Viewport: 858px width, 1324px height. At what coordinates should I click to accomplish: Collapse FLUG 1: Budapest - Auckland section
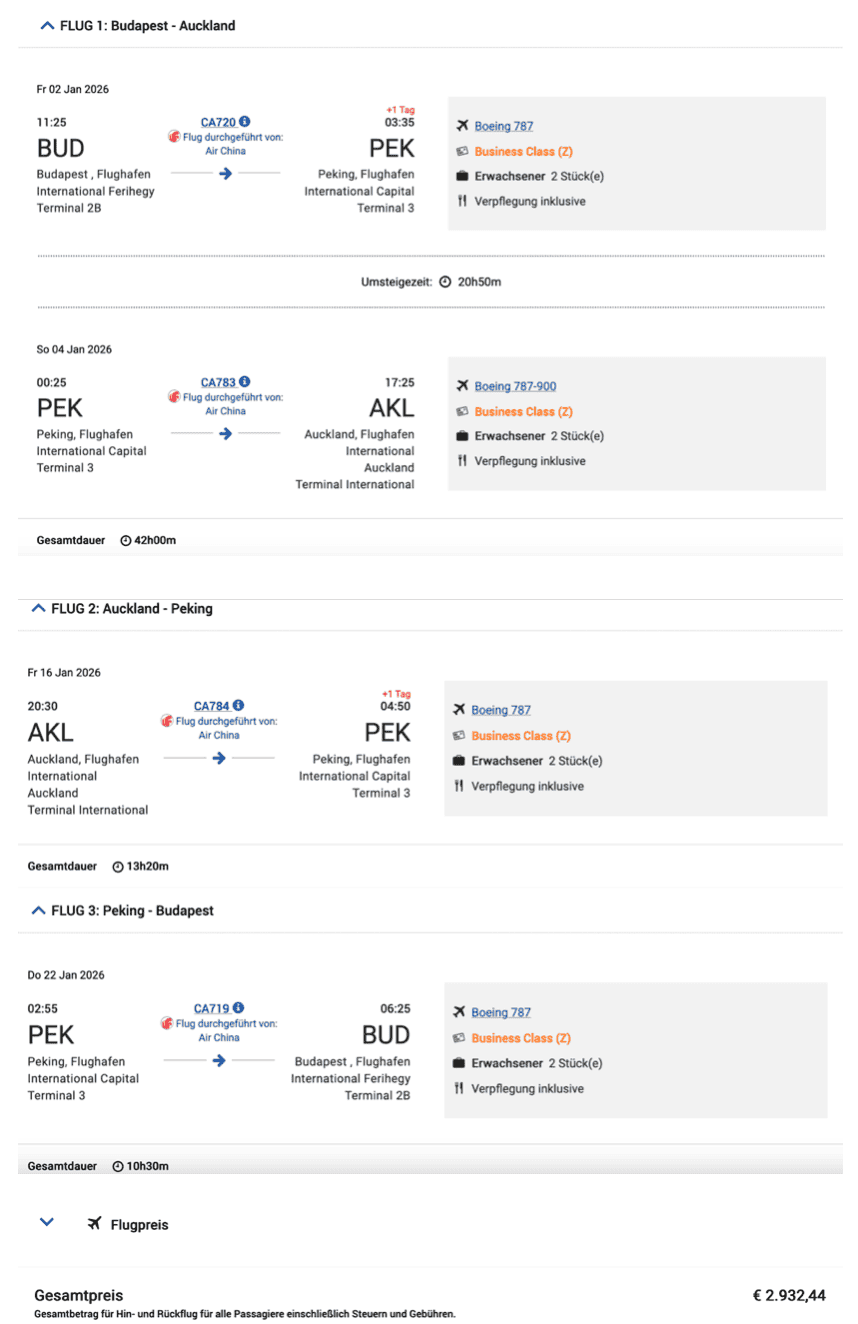pos(47,26)
